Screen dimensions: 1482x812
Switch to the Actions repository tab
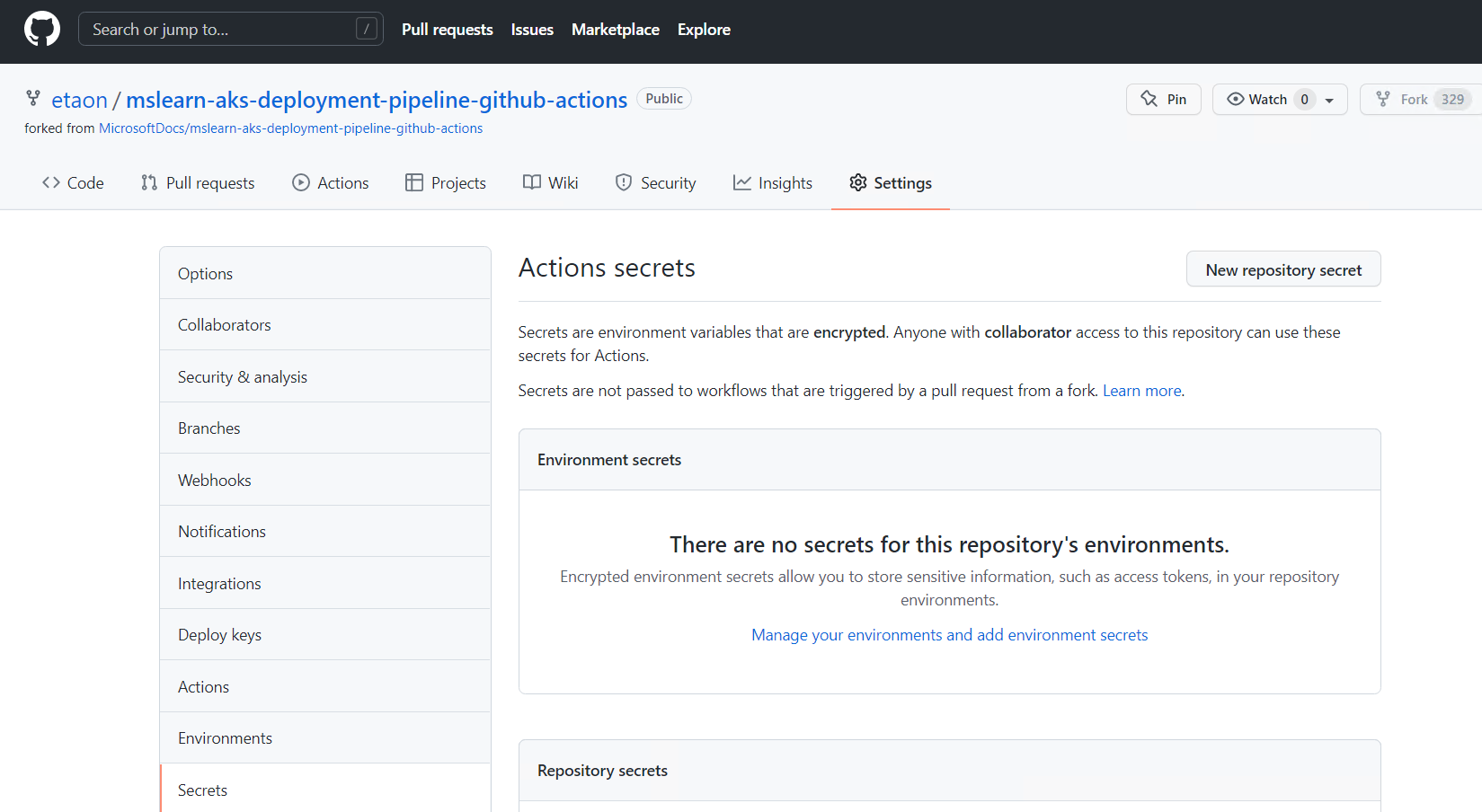click(x=331, y=182)
